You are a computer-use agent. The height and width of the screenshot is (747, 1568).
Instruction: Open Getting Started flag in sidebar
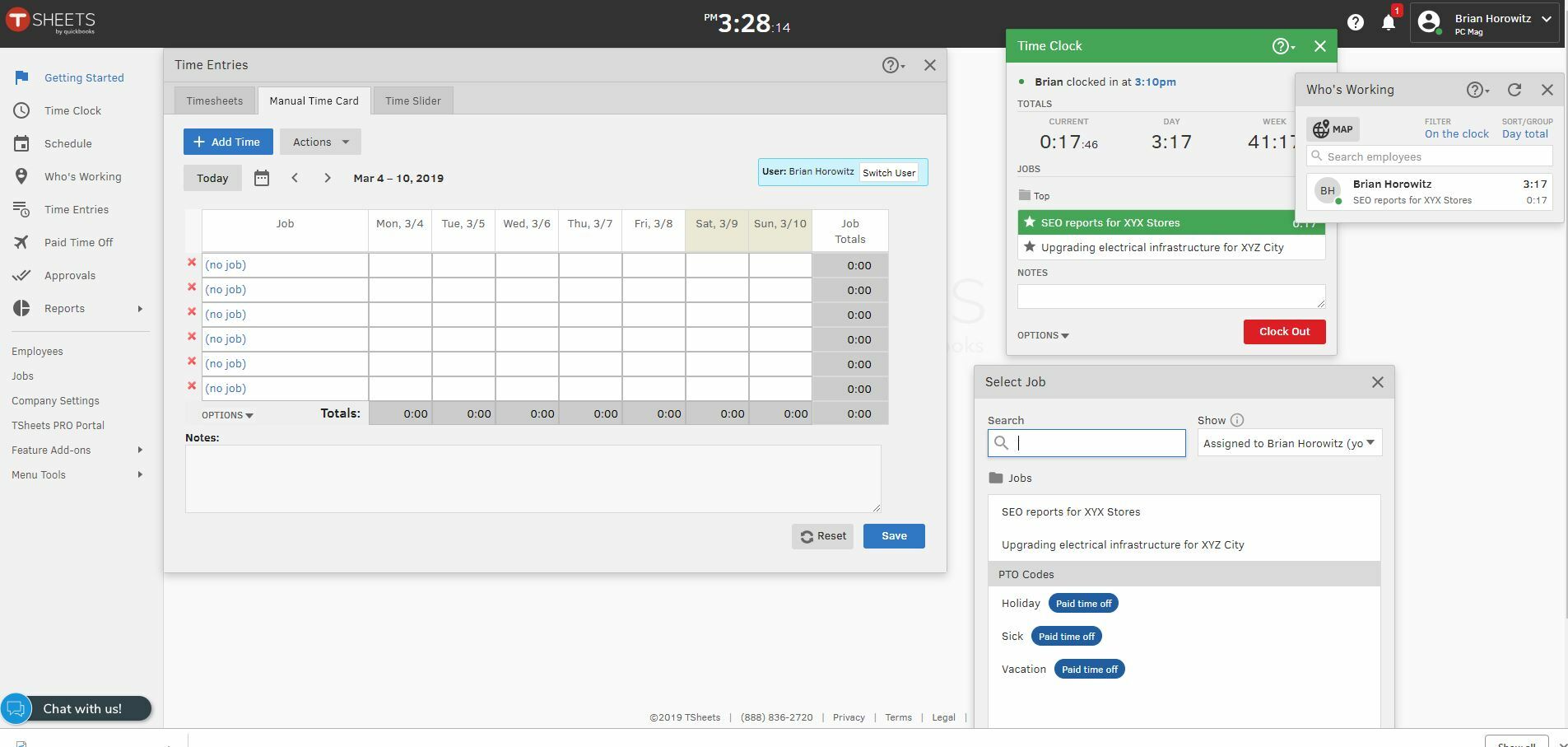[x=22, y=77]
